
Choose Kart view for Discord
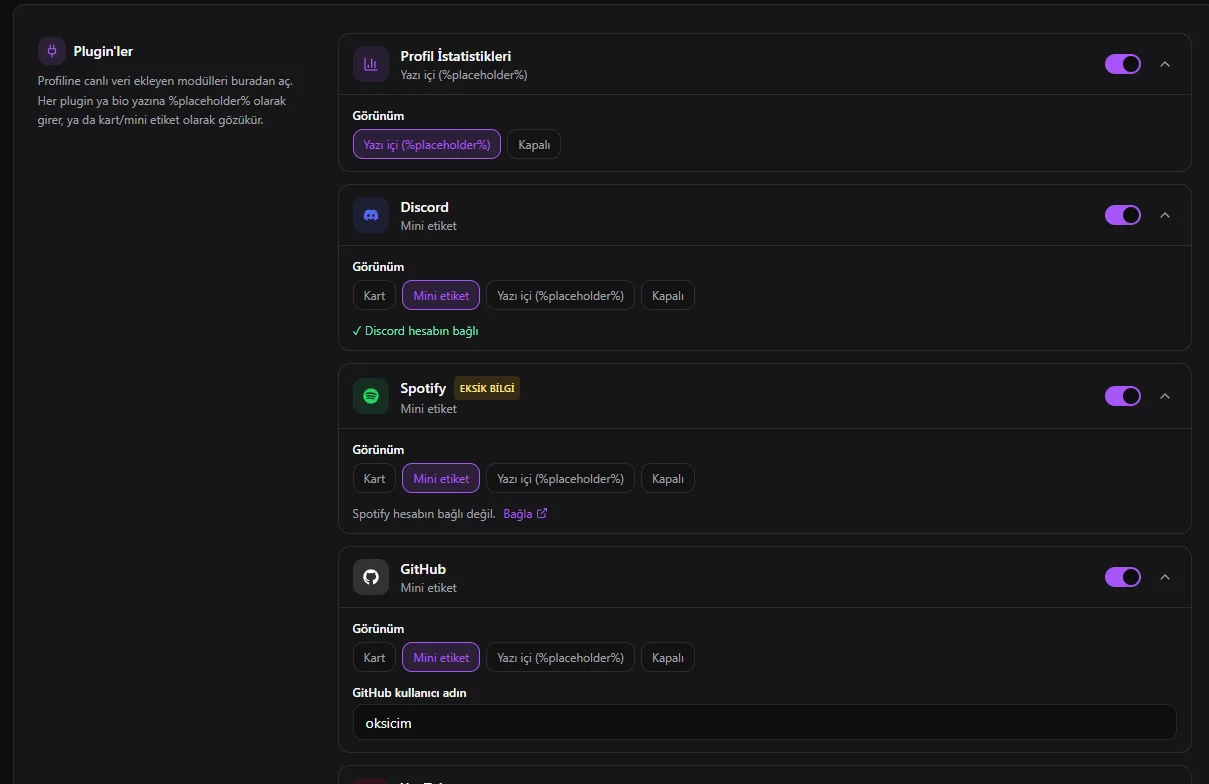point(374,295)
